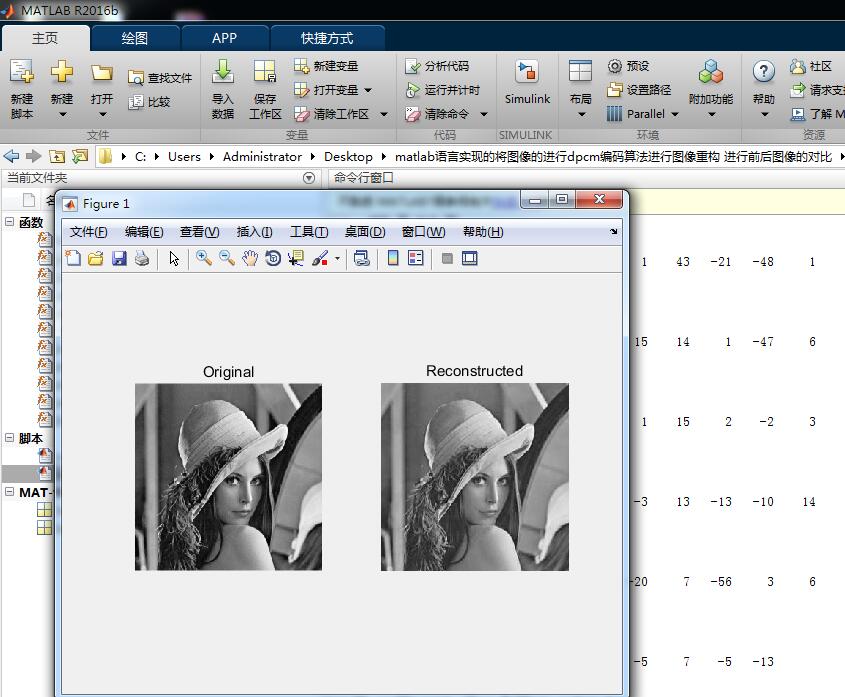
Task: Expand Clear Commands (清除命令) dropdown
Action: point(484,114)
